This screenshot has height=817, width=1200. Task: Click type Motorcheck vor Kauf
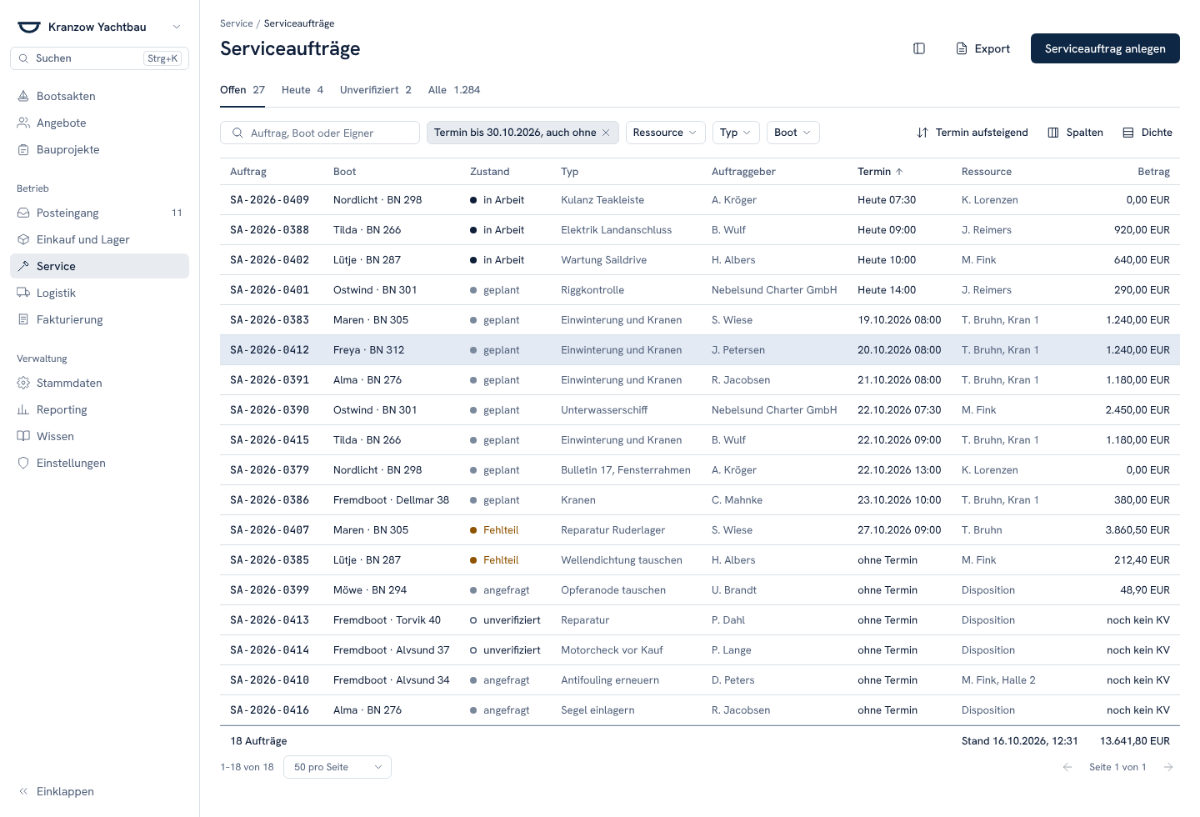pos(611,650)
